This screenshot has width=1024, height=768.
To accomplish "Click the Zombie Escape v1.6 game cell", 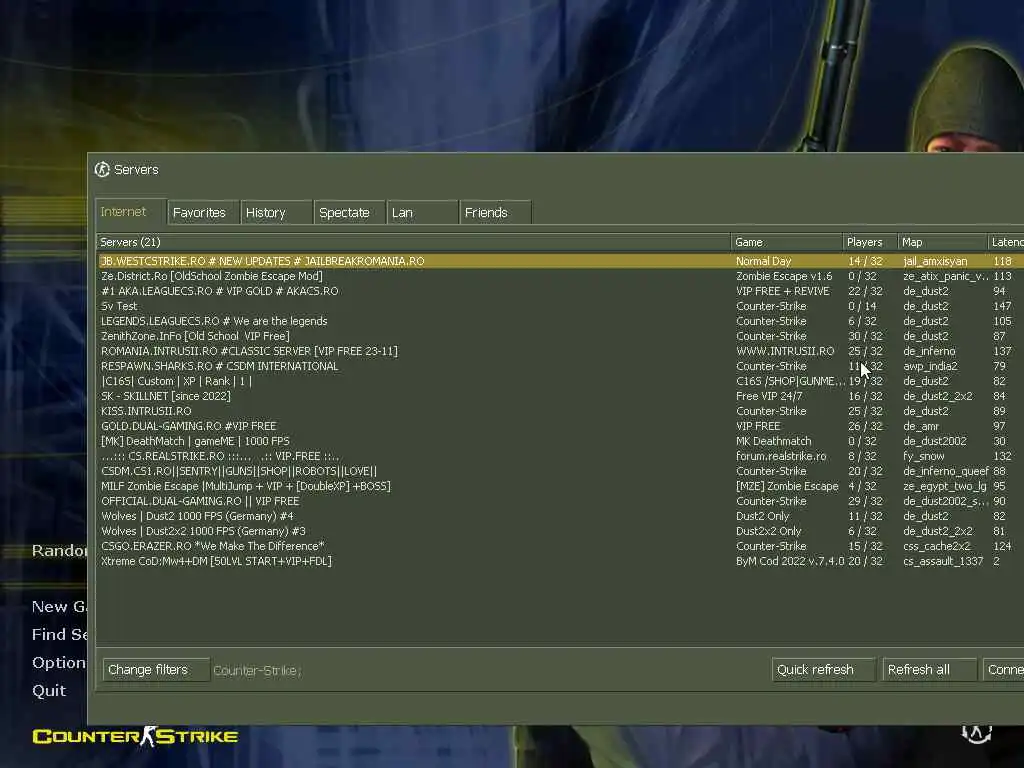I will (784, 276).
